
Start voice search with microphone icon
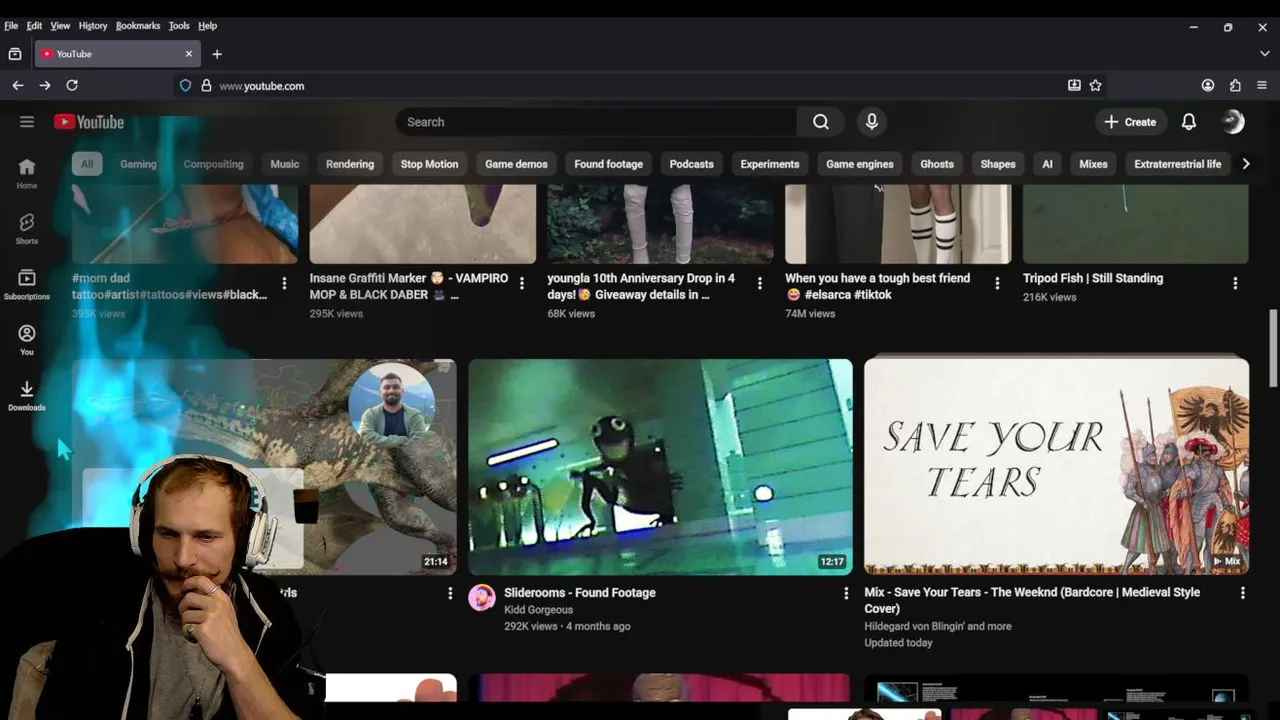(872, 122)
